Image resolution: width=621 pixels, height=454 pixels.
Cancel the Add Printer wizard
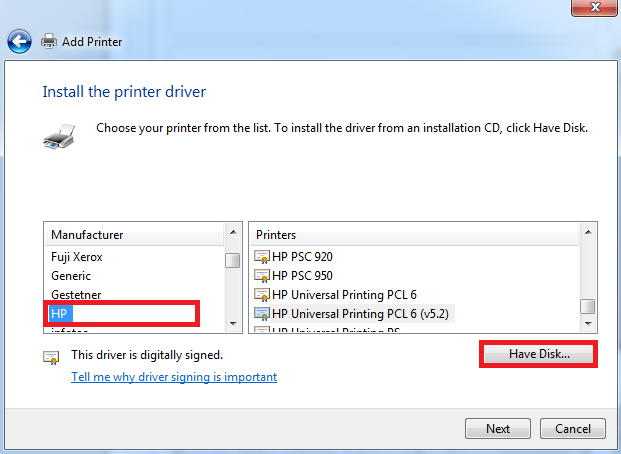(x=573, y=428)
